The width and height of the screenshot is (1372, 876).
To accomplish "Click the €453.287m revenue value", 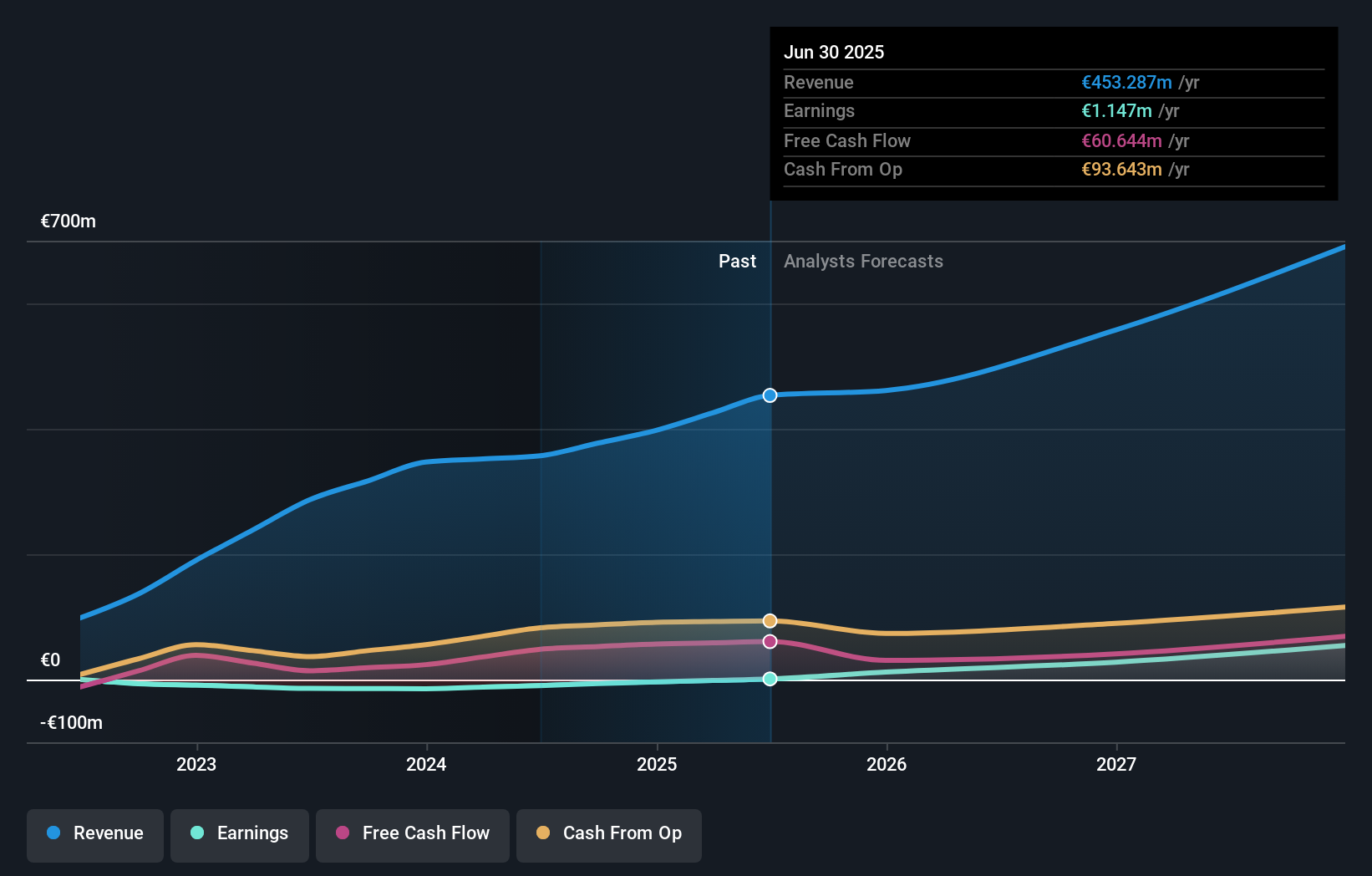I will click(1125, 83).
